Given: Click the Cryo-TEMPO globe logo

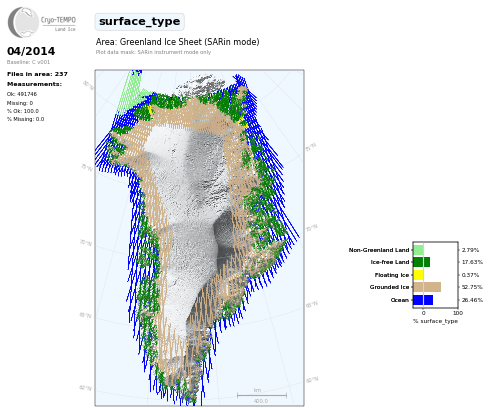Looking at the screenshot, I should [23, 22].
